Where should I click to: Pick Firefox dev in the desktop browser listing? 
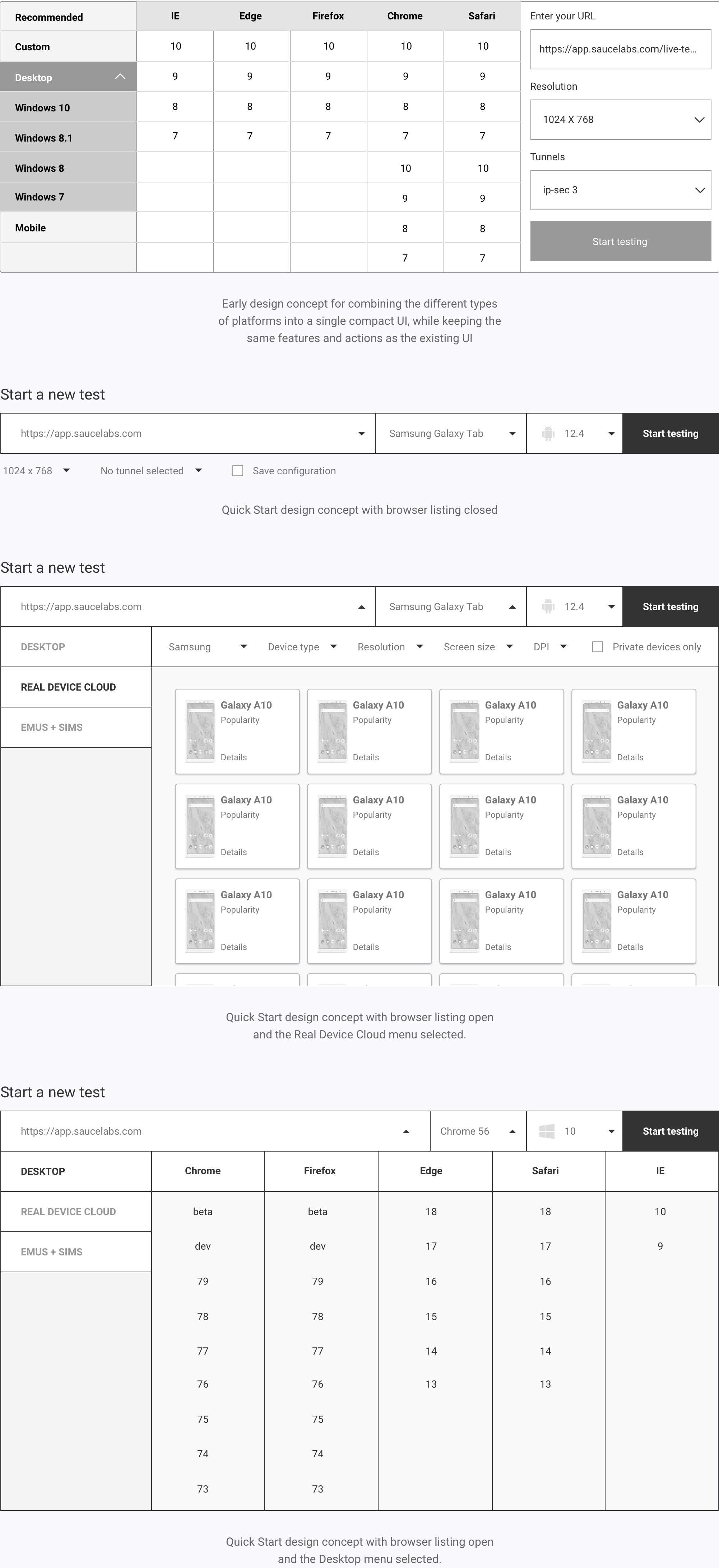click(317, 1246)
